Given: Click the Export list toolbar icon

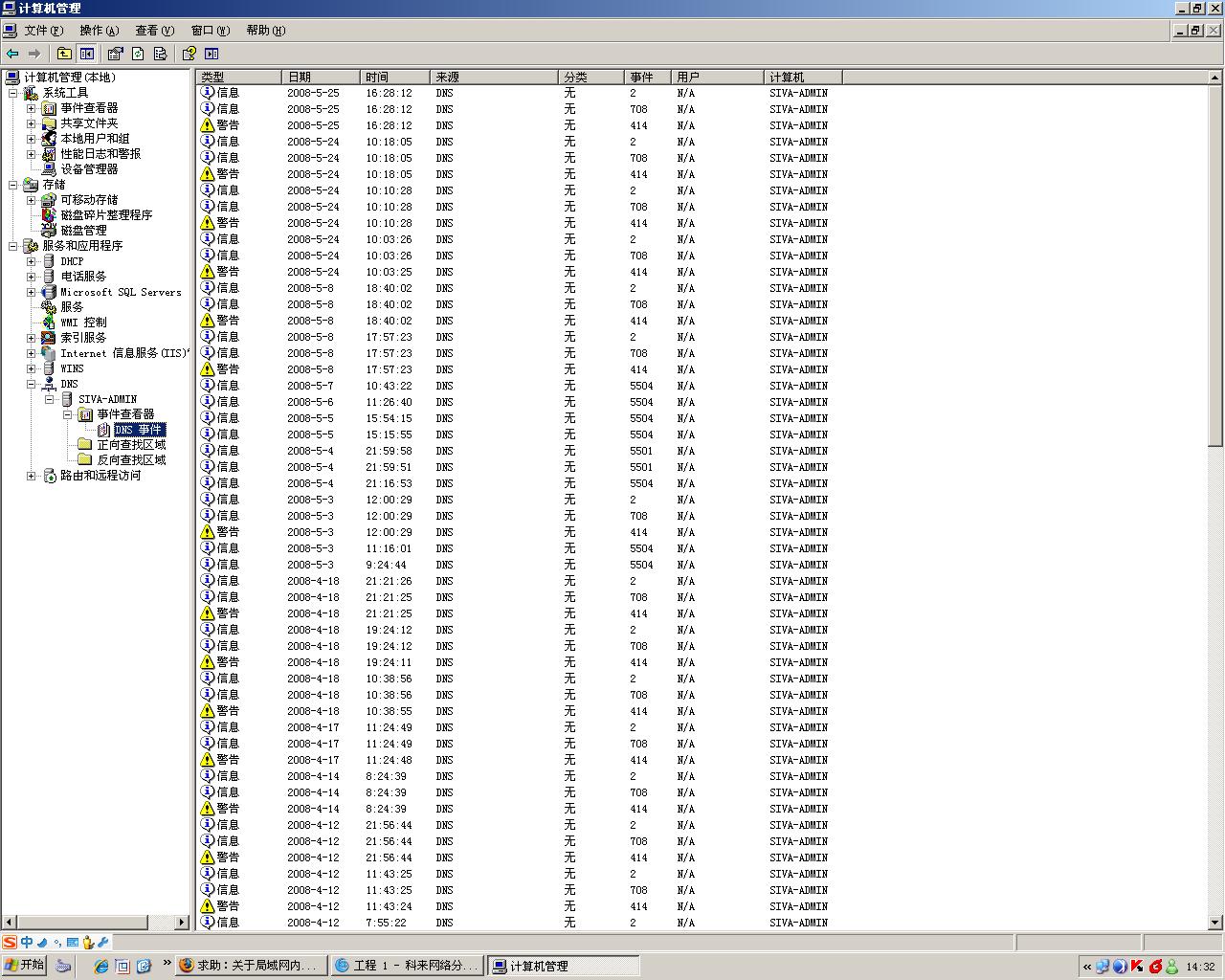Looking at the screenshot, I should (160, 54).
